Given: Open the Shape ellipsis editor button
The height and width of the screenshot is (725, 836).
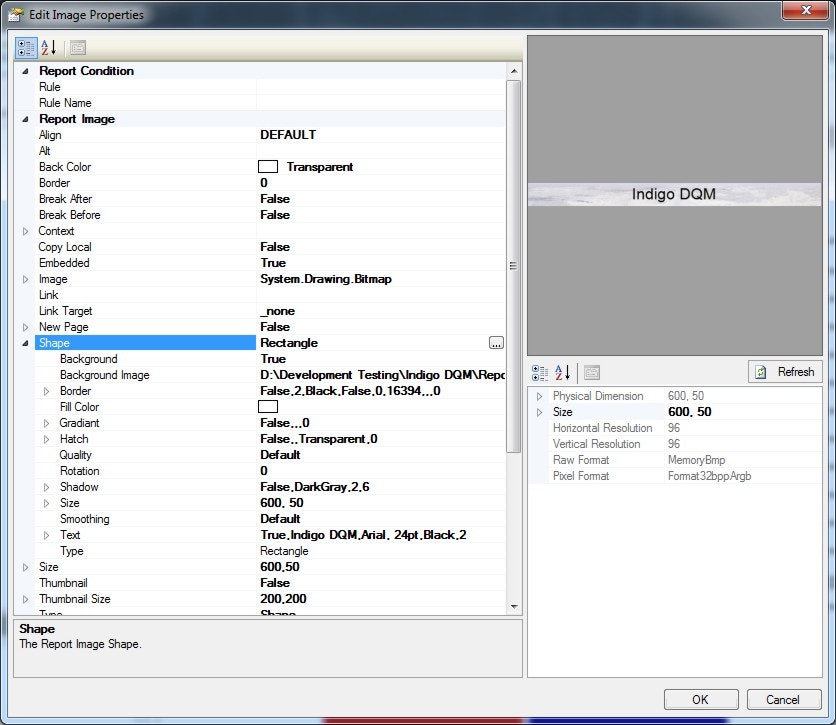Looking at the screenshot, I should (496, 342).
